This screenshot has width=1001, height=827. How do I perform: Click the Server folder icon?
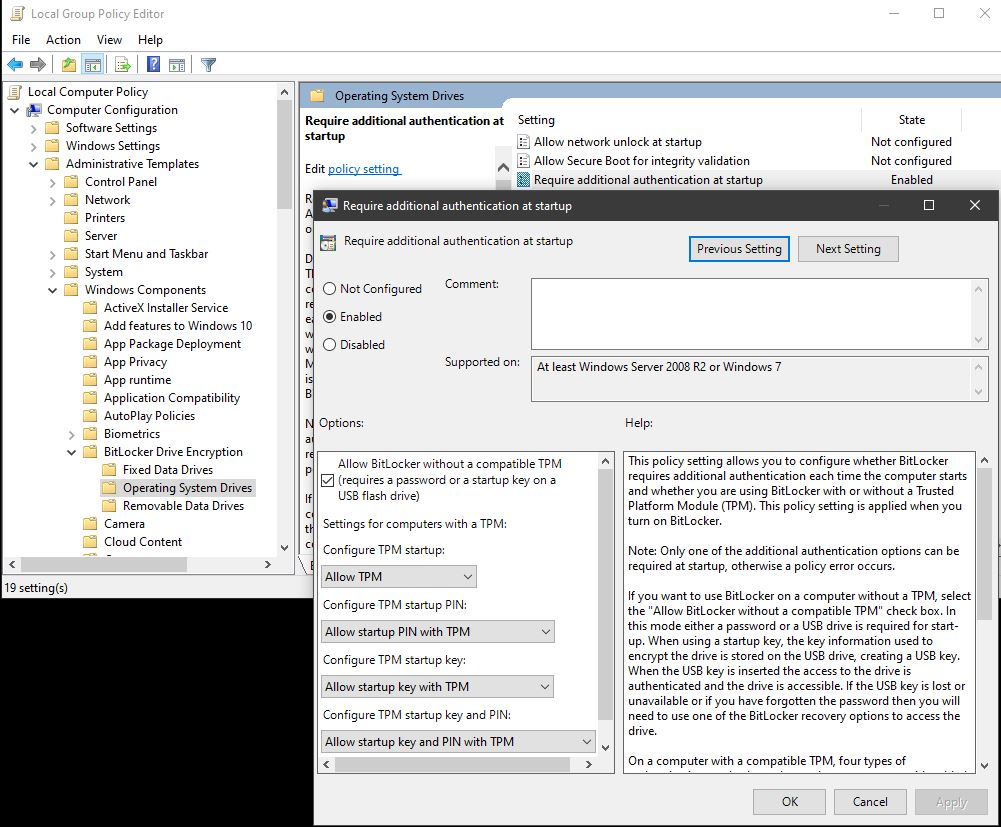click(71, 236)
